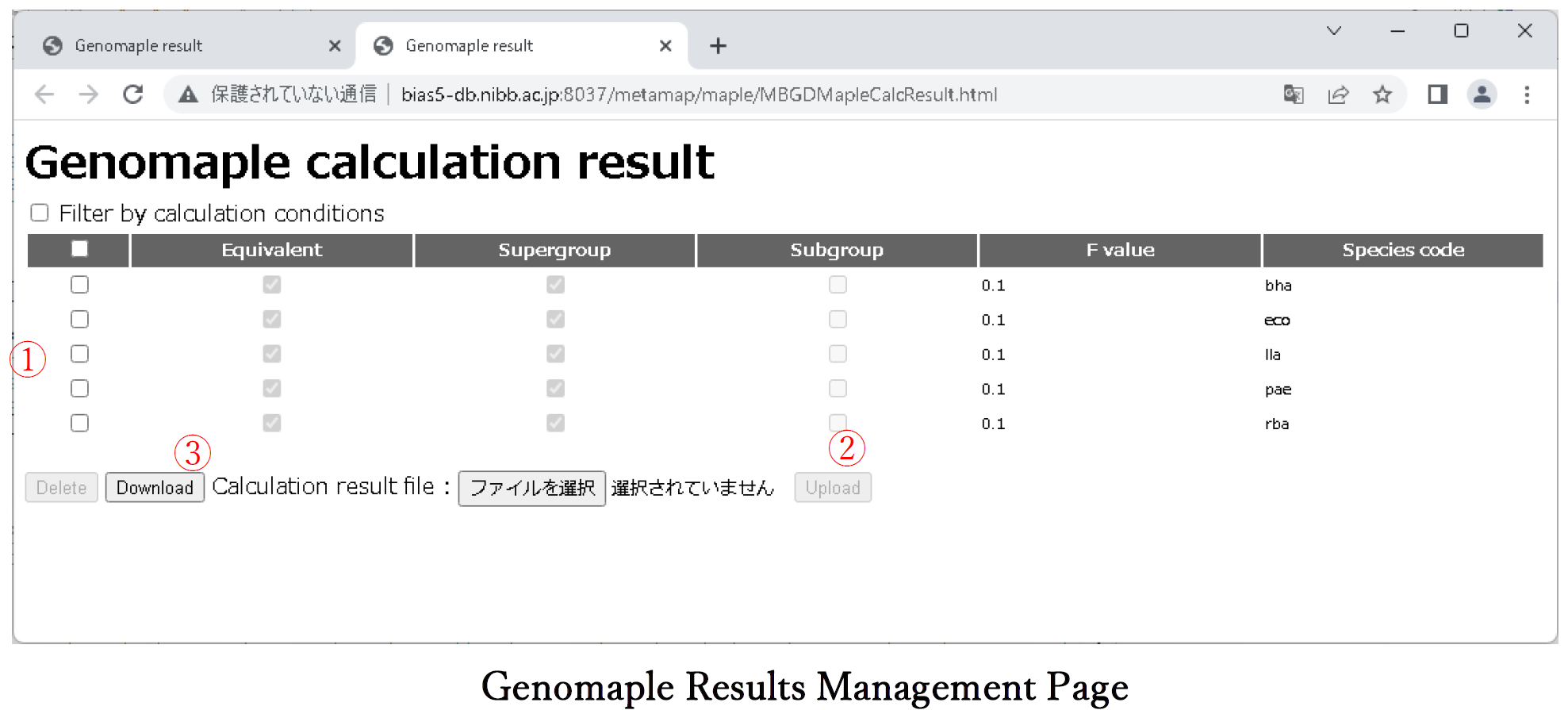Close the active Genomaple result tab

click(x=665, y=46)
